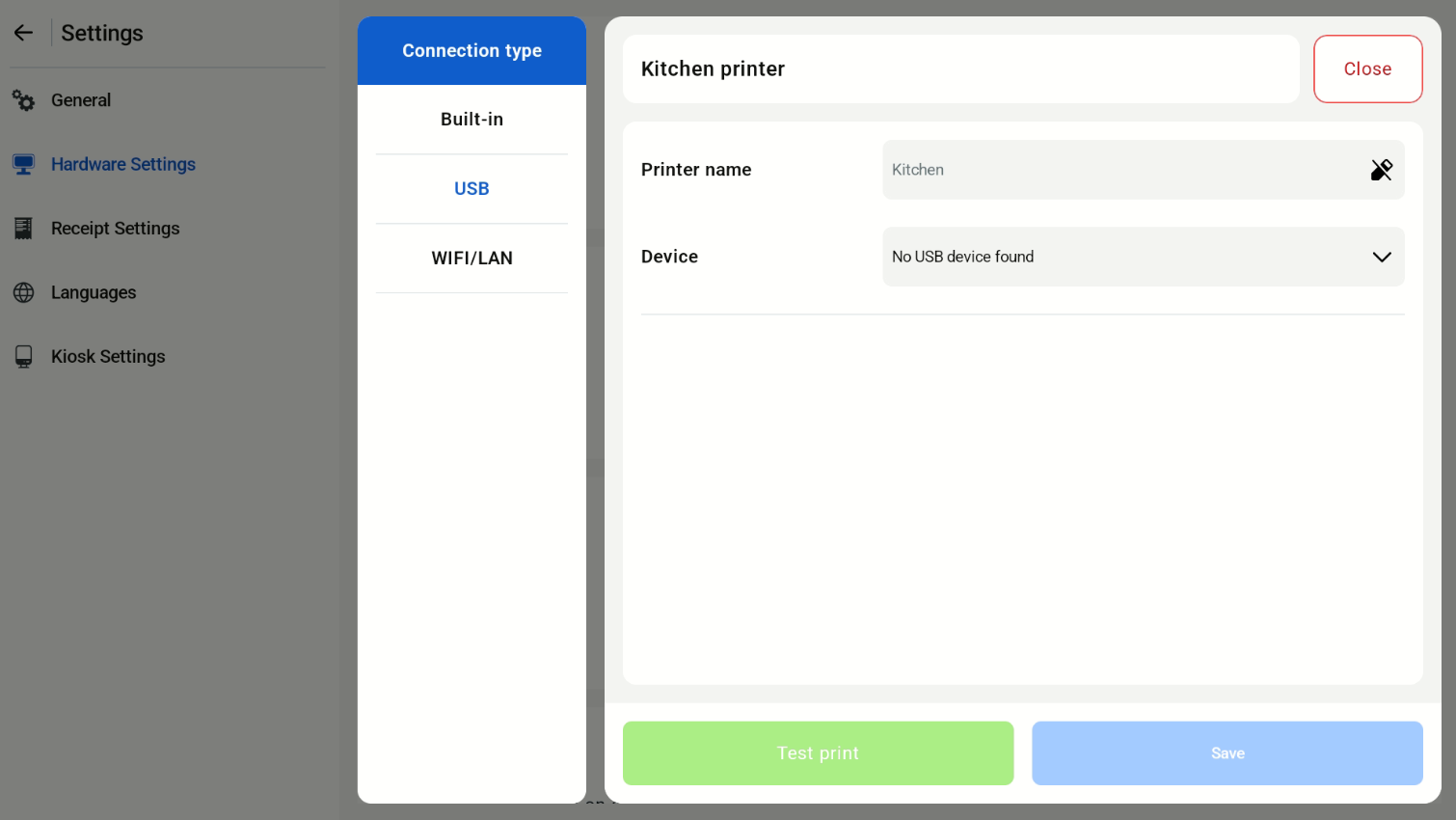Click the Languages globe icon

23,292
